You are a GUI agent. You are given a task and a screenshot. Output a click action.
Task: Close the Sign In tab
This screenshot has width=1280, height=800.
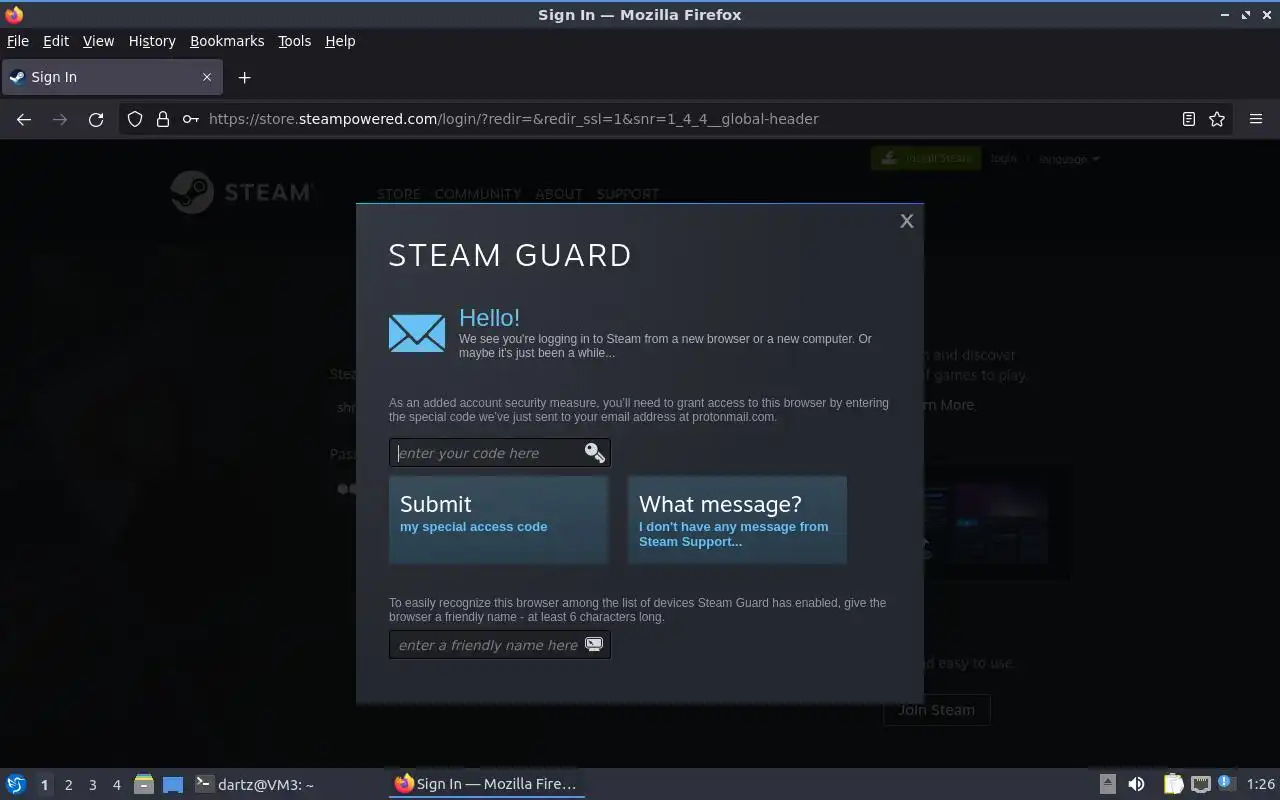(x=207, y=77)
